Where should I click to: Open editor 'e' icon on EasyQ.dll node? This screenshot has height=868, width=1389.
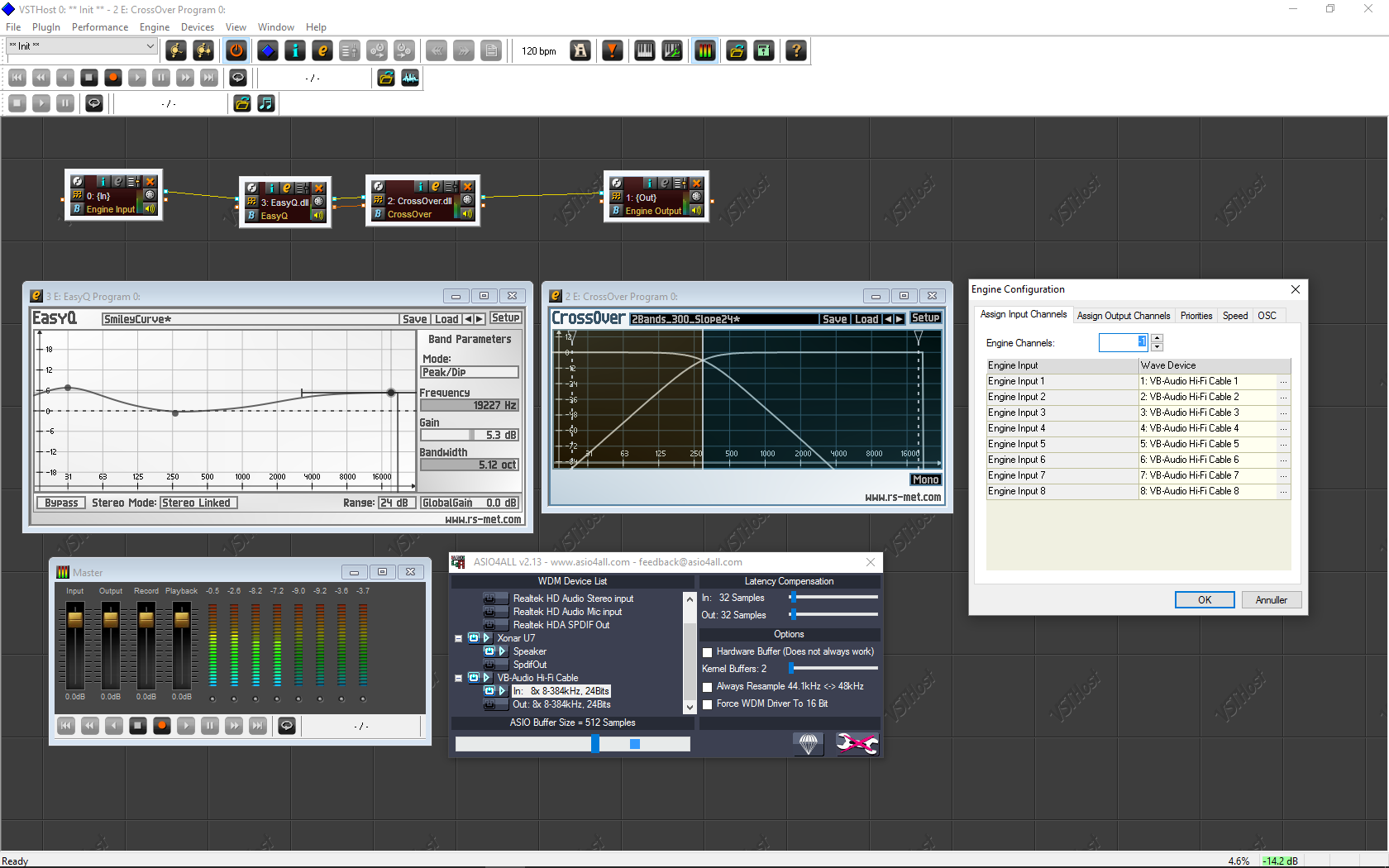pos(286,188)
